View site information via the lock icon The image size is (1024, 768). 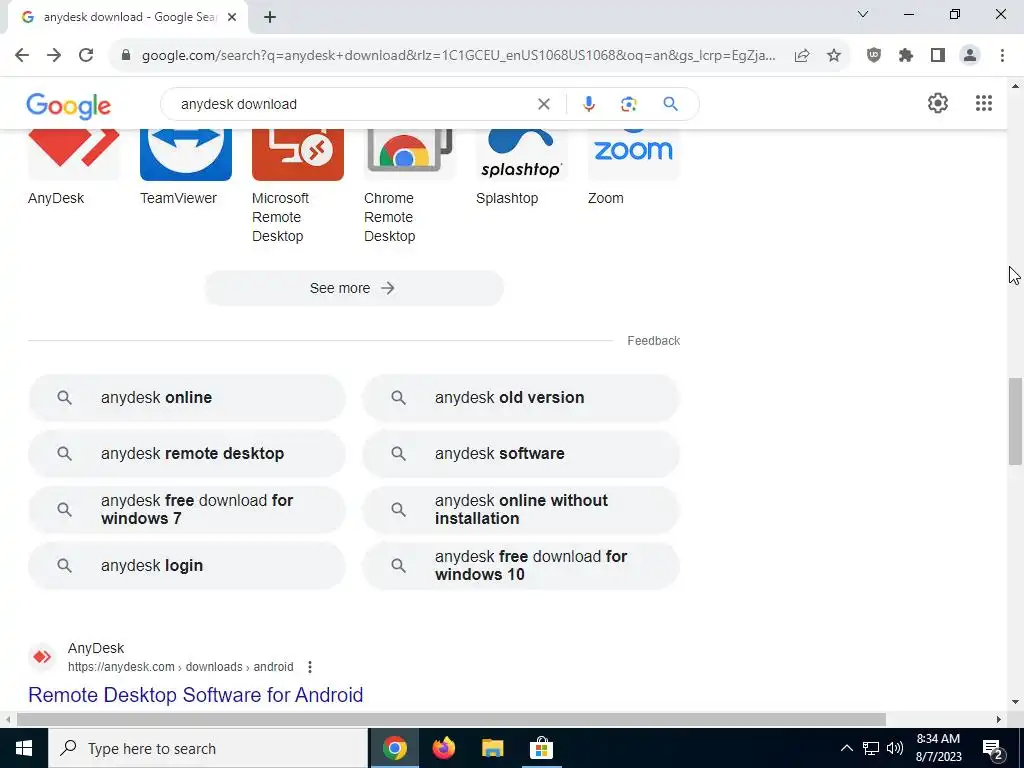pyautogui.click(x=126, y=56)
